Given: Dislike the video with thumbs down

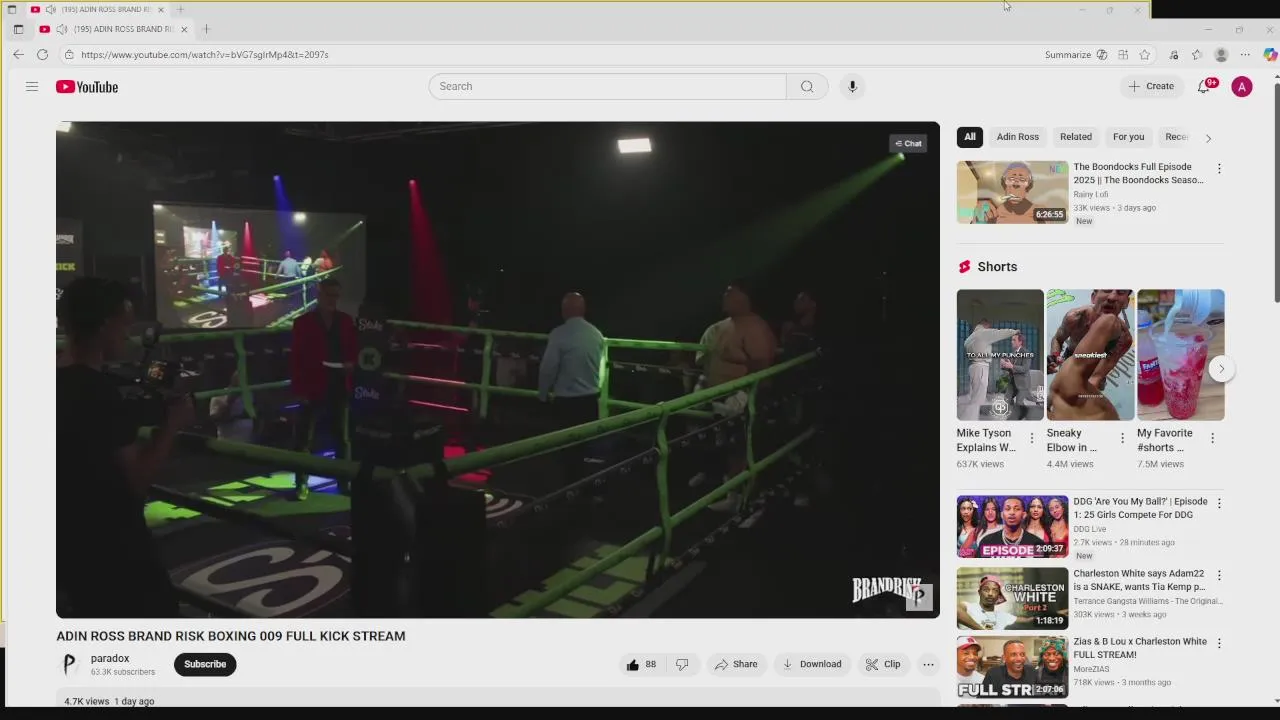Looking at the screenshot, I should click(682, 664).
